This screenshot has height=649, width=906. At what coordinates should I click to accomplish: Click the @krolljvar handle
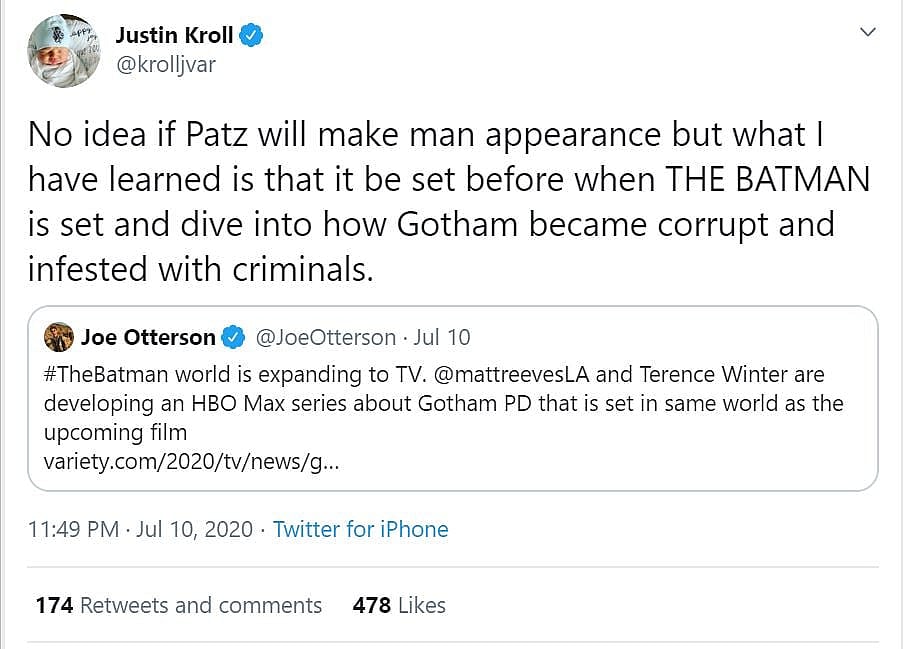pyautogui.click(x=165, y=65)
